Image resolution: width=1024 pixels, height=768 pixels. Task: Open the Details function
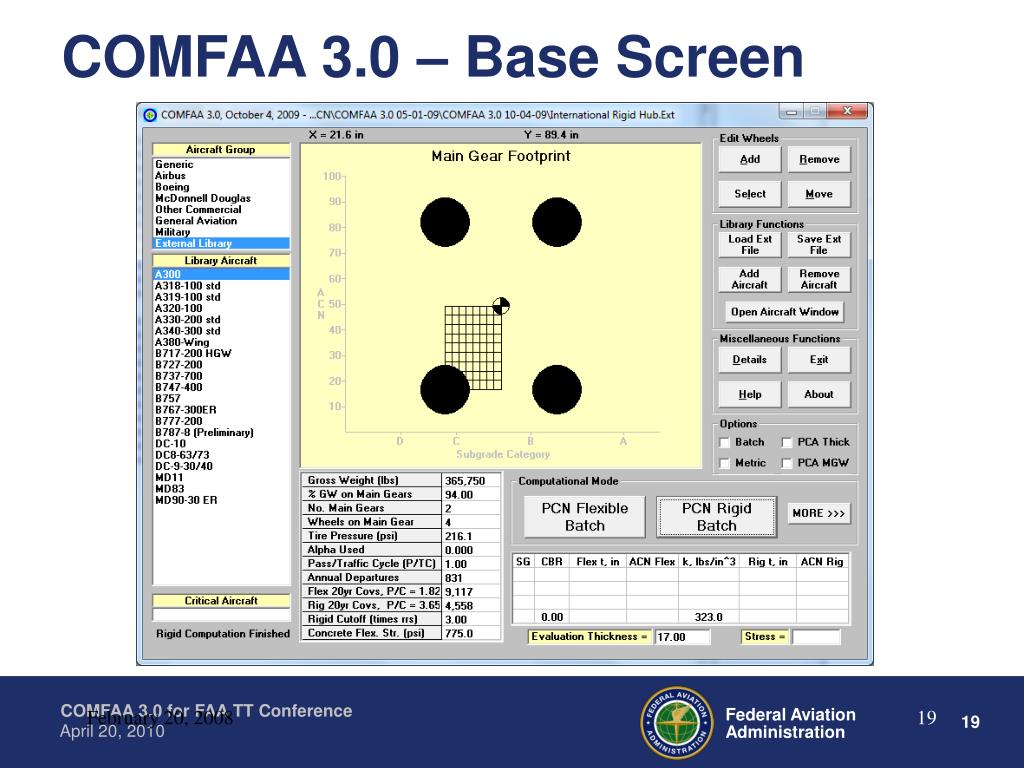pos(750,360)
